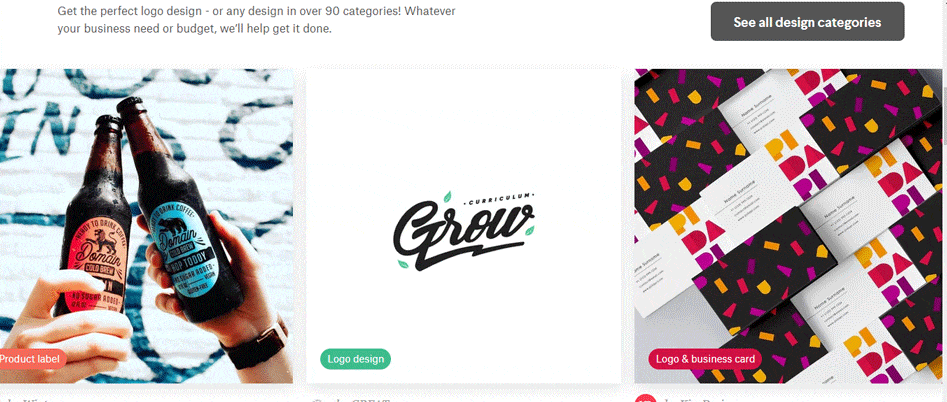View the Domain cold brew bottles photo
This screenshot has height=402, width=947.
146,226
